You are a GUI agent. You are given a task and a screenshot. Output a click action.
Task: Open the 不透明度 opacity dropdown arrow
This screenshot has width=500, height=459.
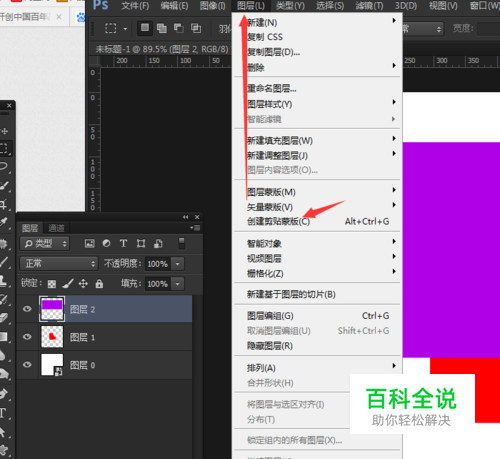click(178, 264)
